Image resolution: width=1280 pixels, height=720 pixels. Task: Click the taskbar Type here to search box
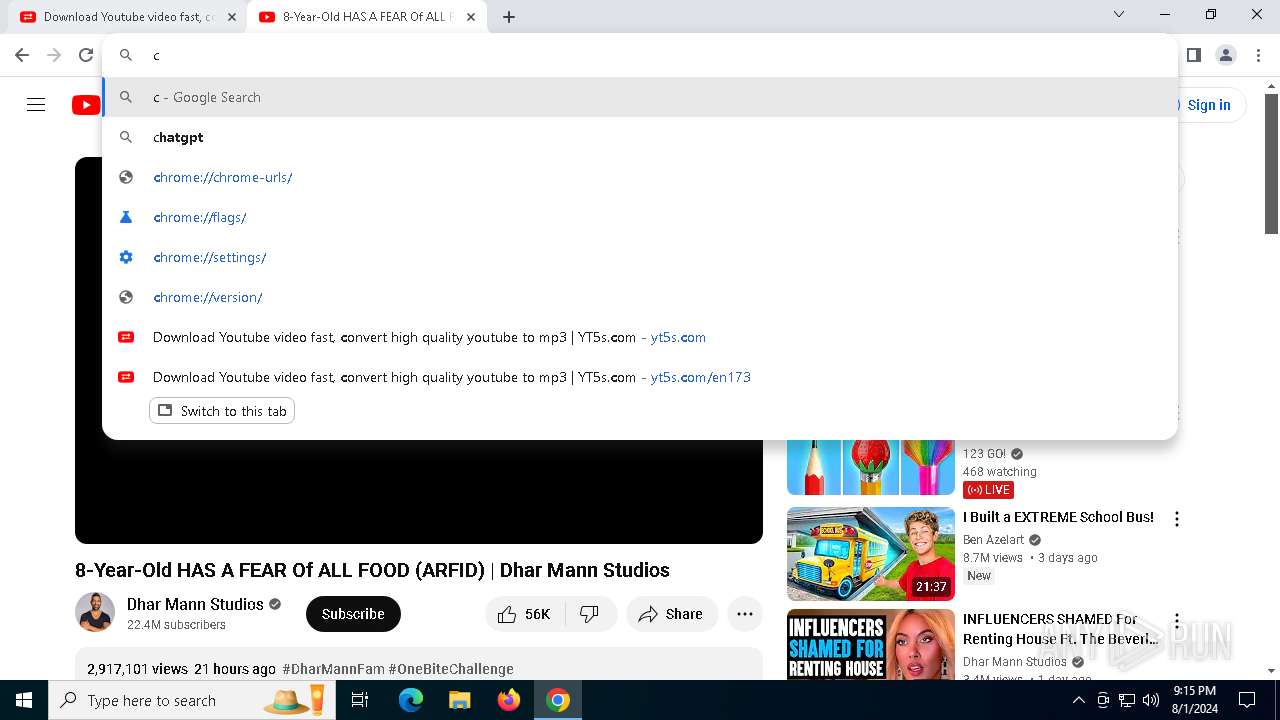click(192, 700)
